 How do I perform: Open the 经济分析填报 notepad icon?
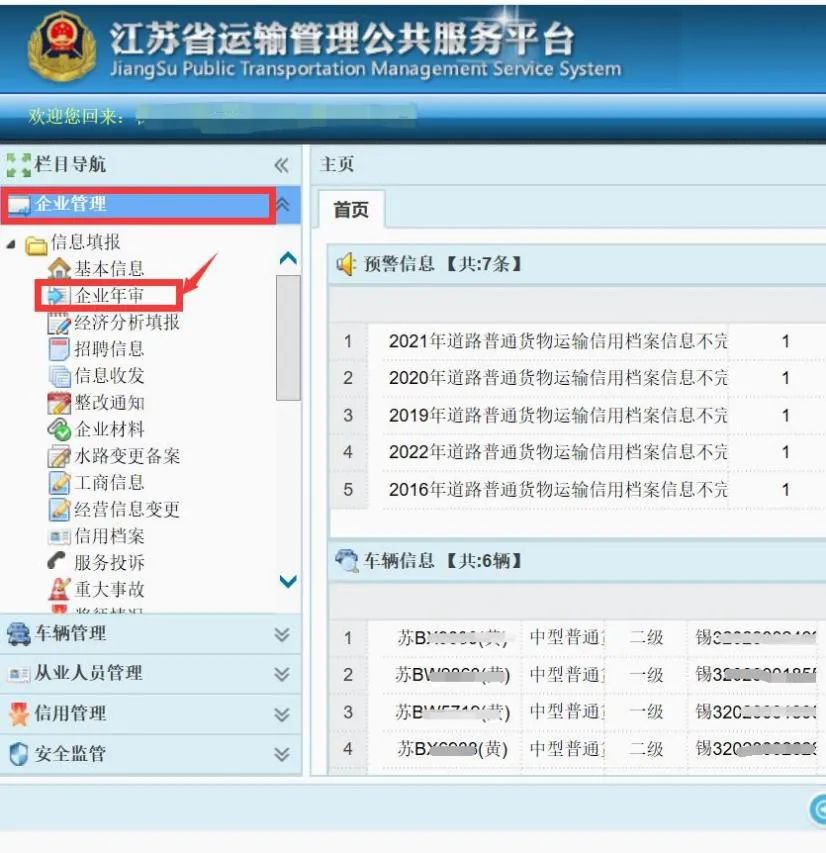pyautogui.click(x=59, y=323)
